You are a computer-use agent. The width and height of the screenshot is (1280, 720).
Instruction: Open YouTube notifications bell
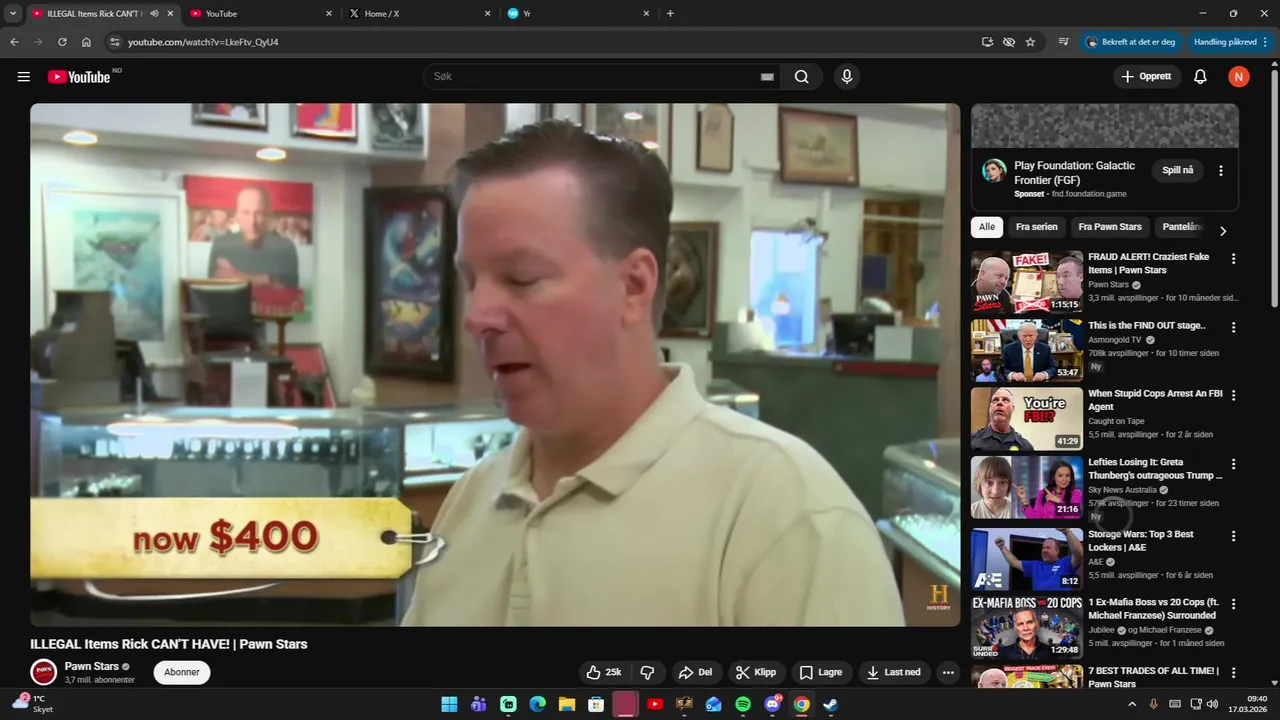click(1200, 77)
